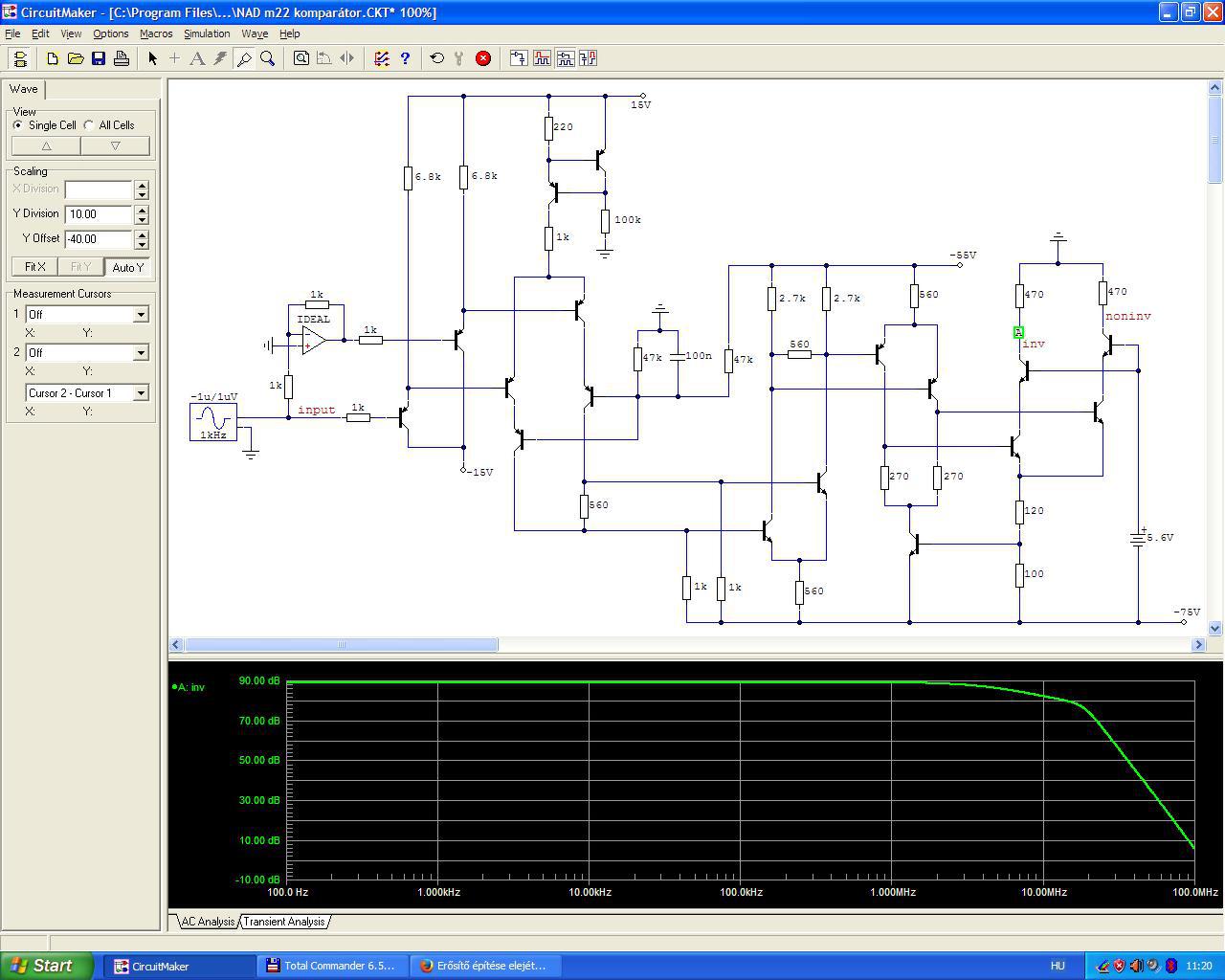Switch to the Transient Analysis tab

(283, 922)
